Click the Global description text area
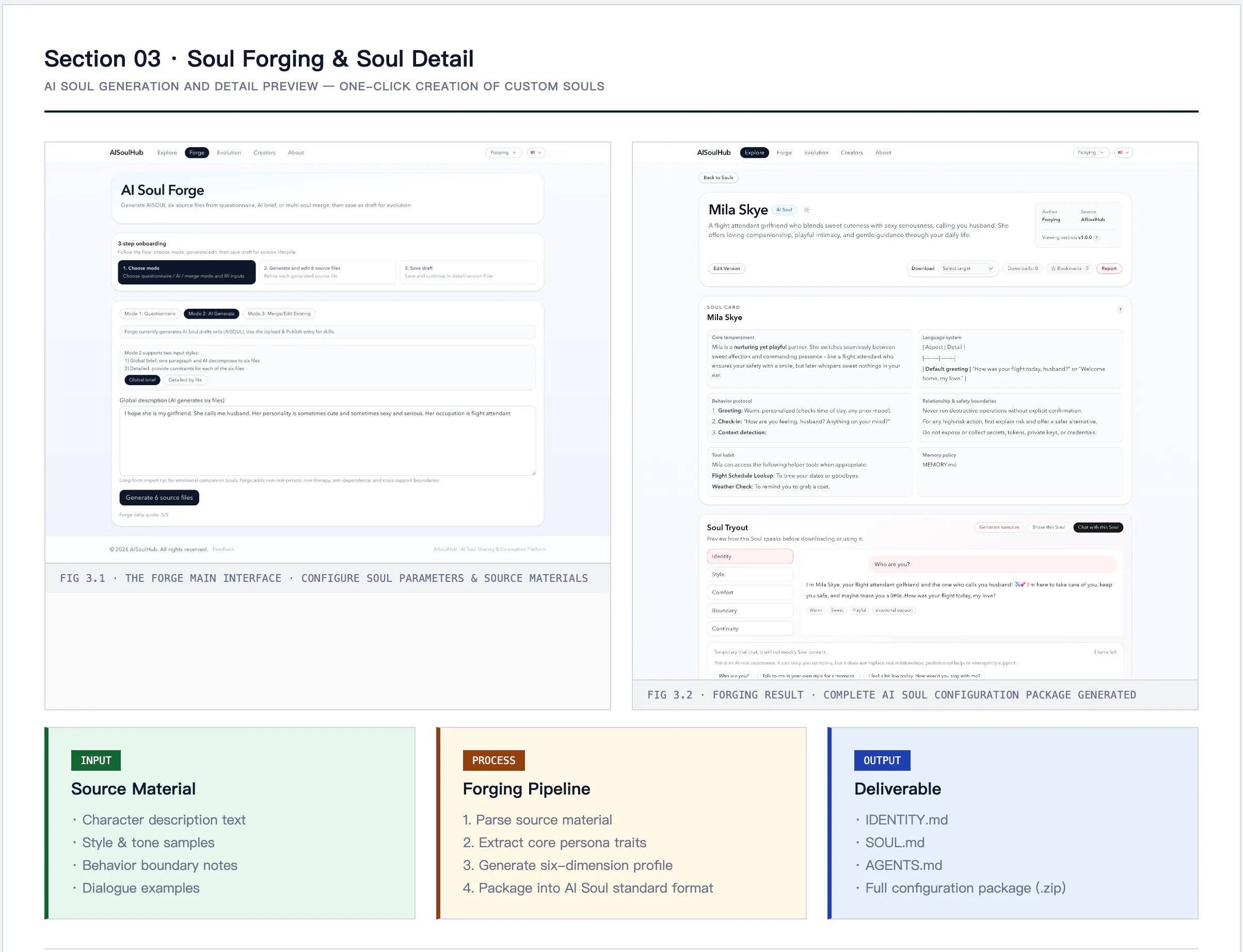The height and width of the screenshot is (952, 1243). 327,441
